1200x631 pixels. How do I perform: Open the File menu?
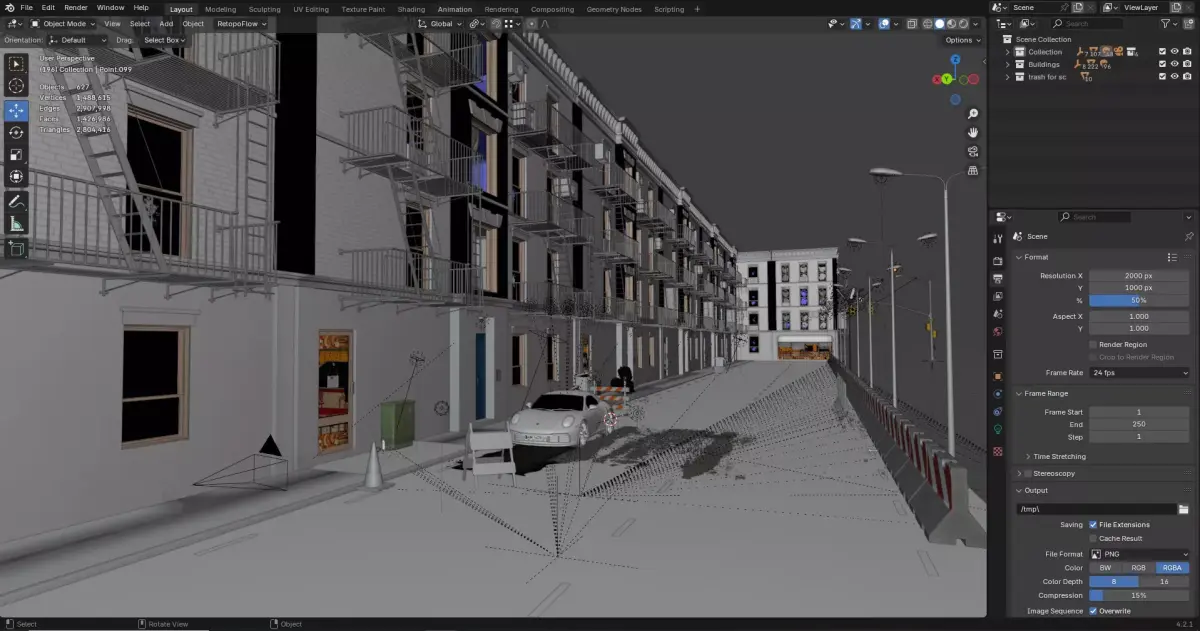coord(27,7)
